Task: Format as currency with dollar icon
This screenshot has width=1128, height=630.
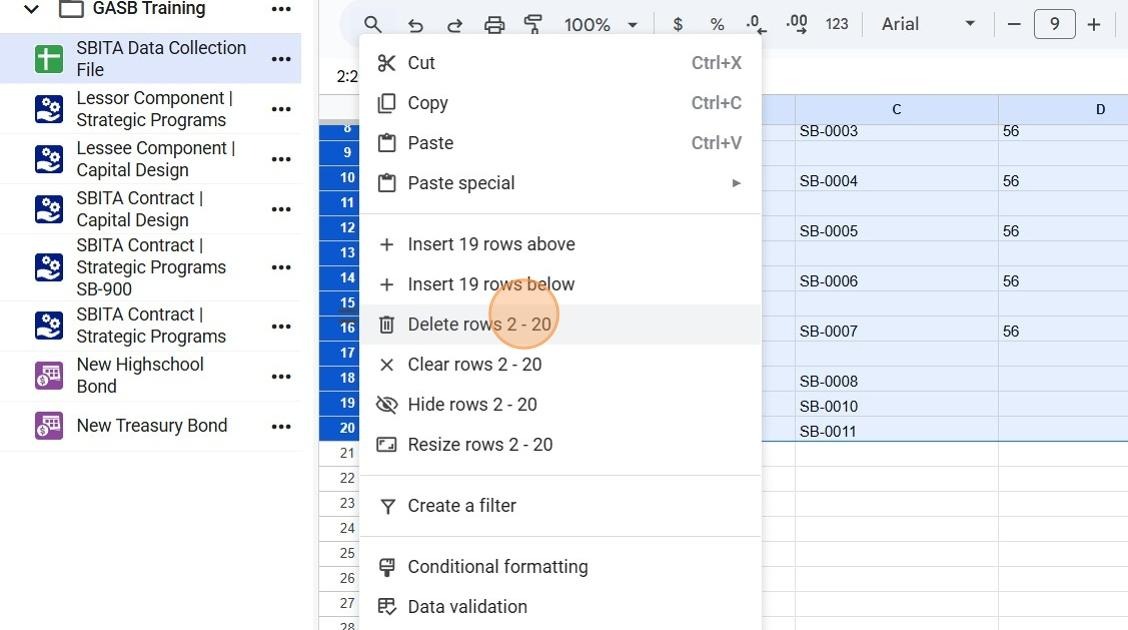Action: (x=678, y=24)
